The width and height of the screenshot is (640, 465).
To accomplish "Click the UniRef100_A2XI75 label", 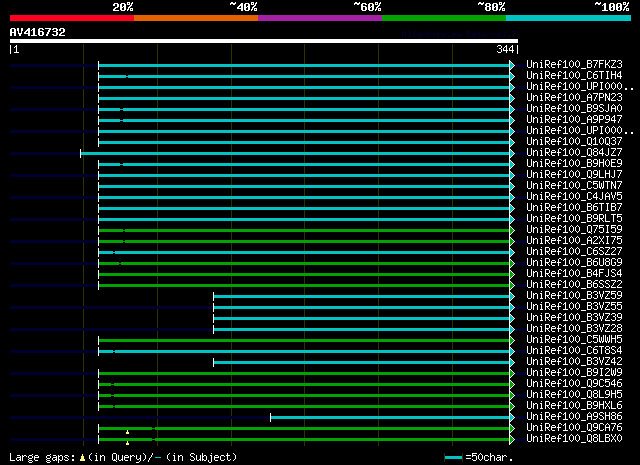I will click(574, 241).
